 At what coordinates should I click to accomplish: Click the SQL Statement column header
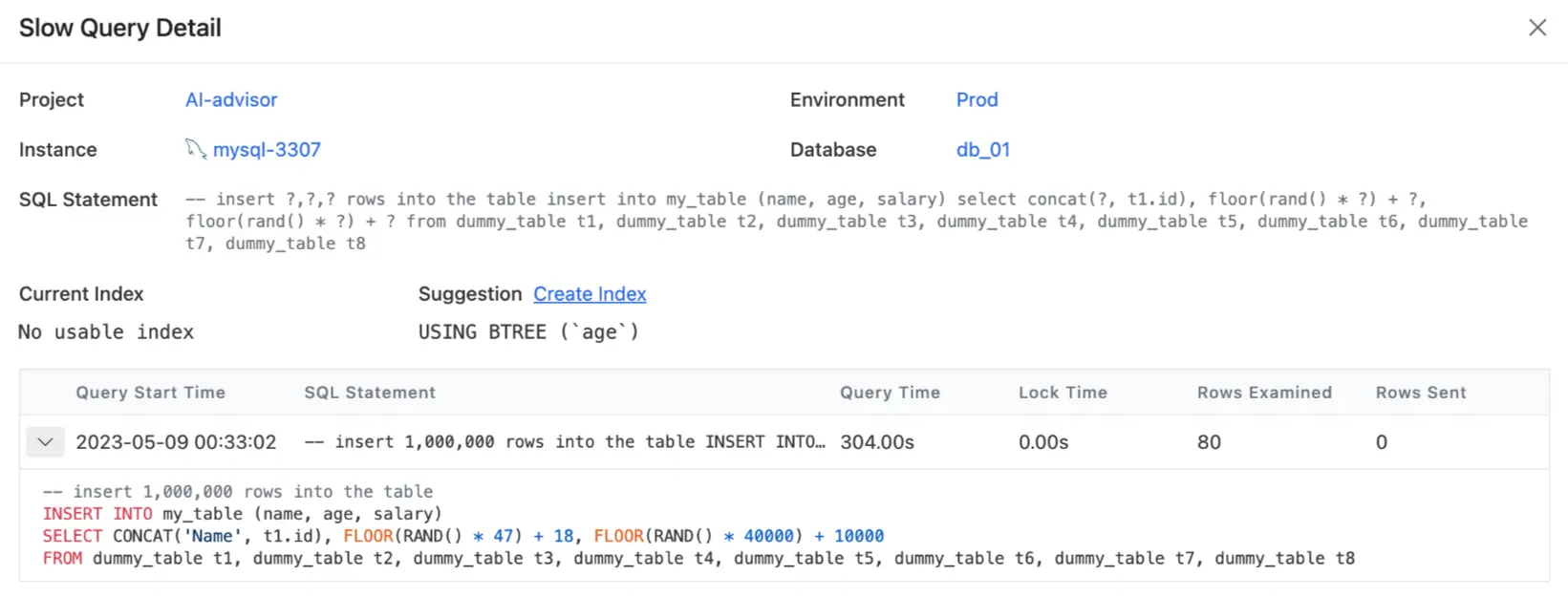point(370,393)
